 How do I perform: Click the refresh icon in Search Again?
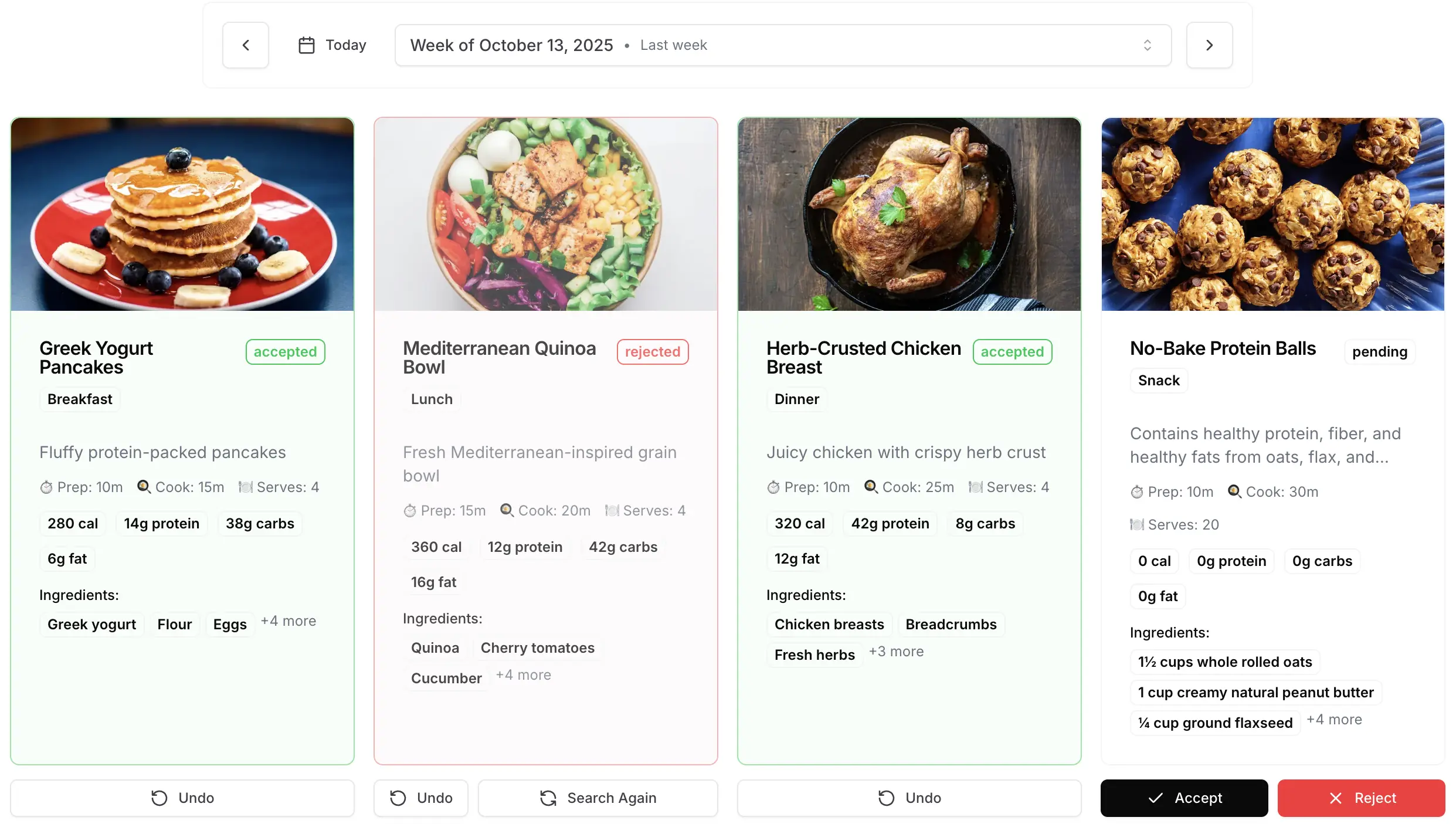548,798
